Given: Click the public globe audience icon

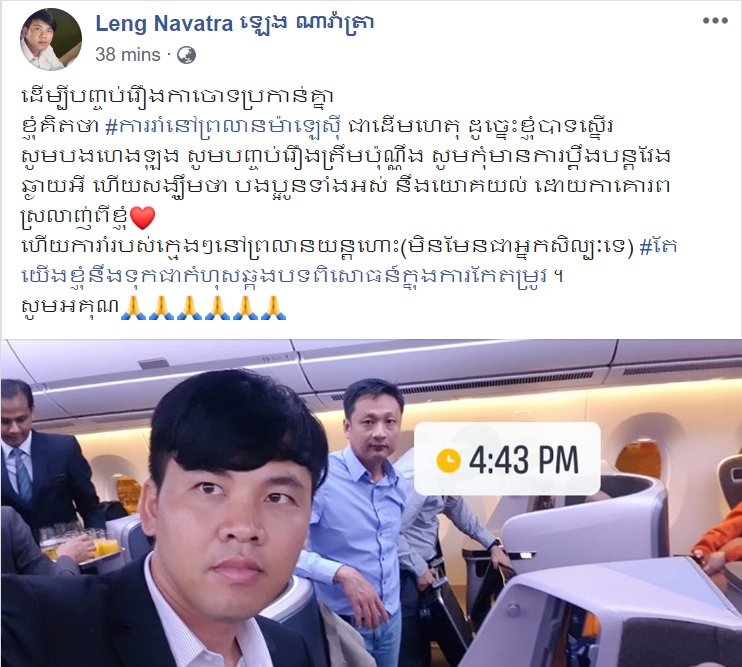Looking at the screenshot, I should coord(186,55).
